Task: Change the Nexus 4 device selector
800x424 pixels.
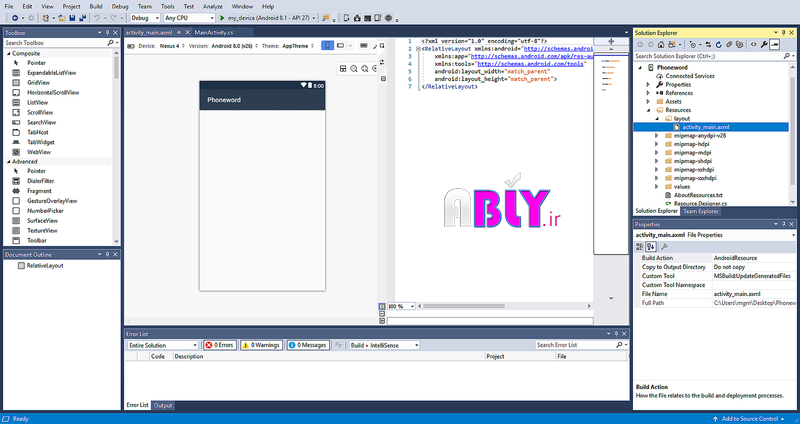Action: click(x=171, y=46)
